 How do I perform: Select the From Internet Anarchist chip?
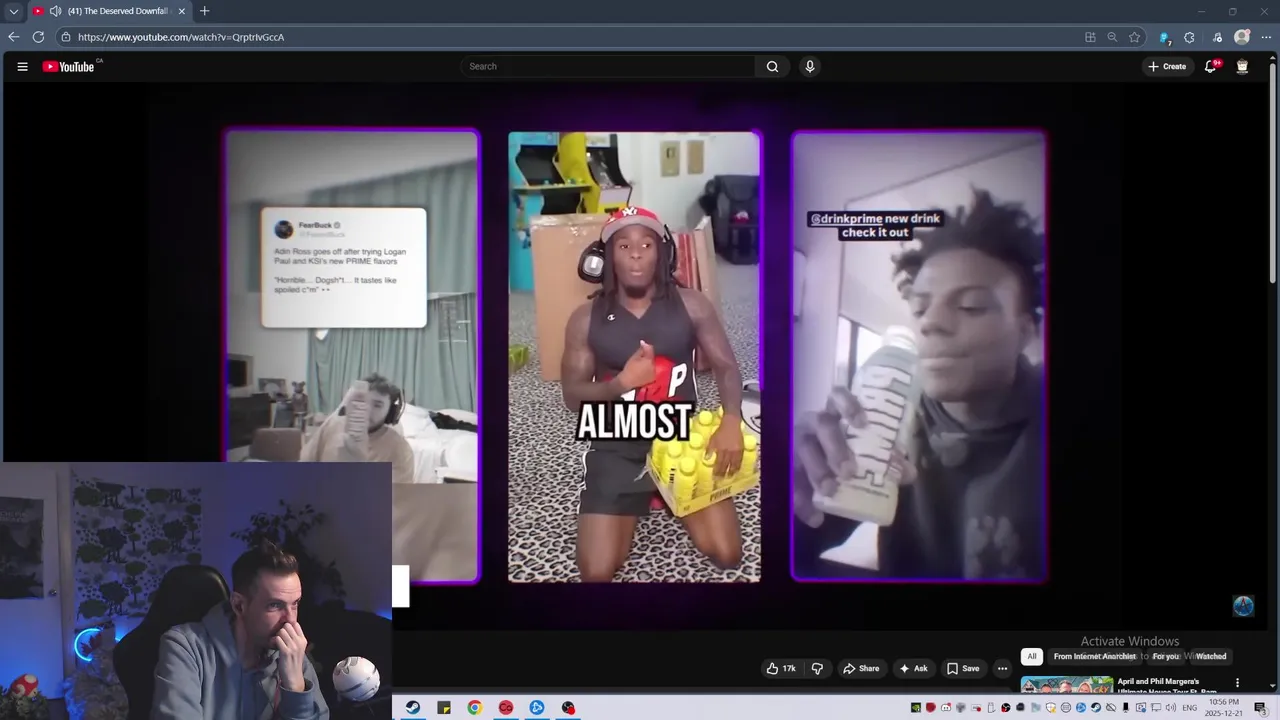pyautogui.click(x=1094, y=656)
